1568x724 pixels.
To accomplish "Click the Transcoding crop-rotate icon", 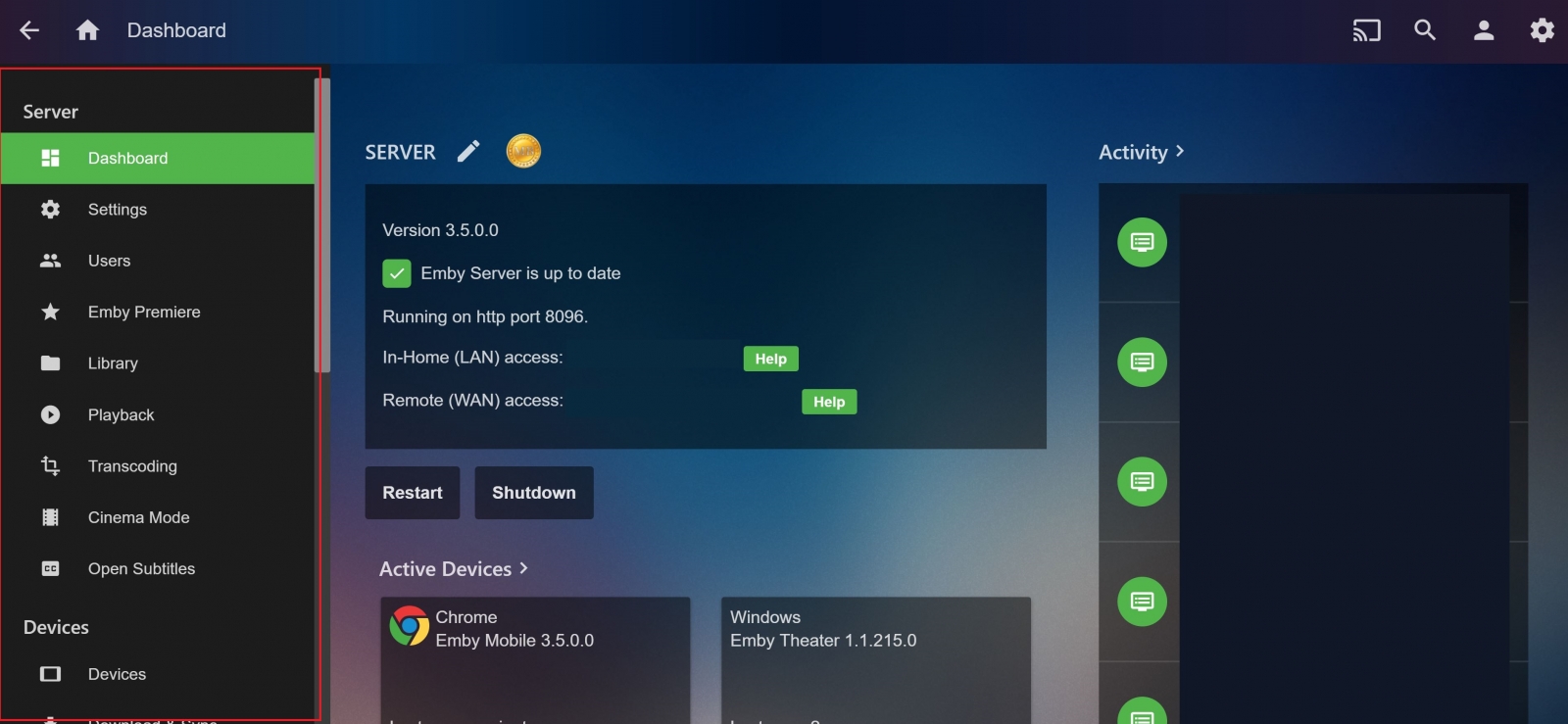I will coord(50,466).
